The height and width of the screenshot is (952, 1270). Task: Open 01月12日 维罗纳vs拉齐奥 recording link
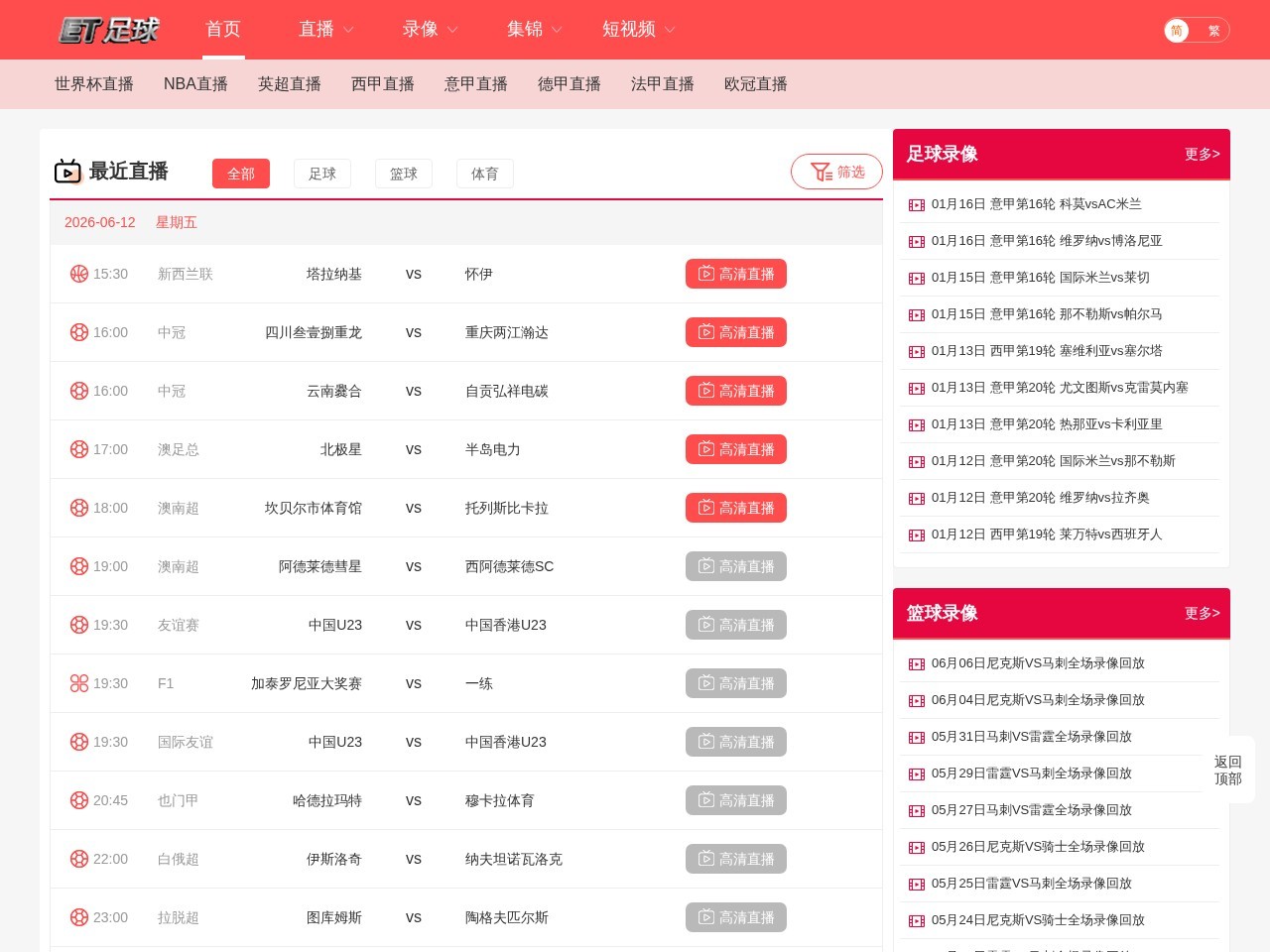click(1040, 498)
